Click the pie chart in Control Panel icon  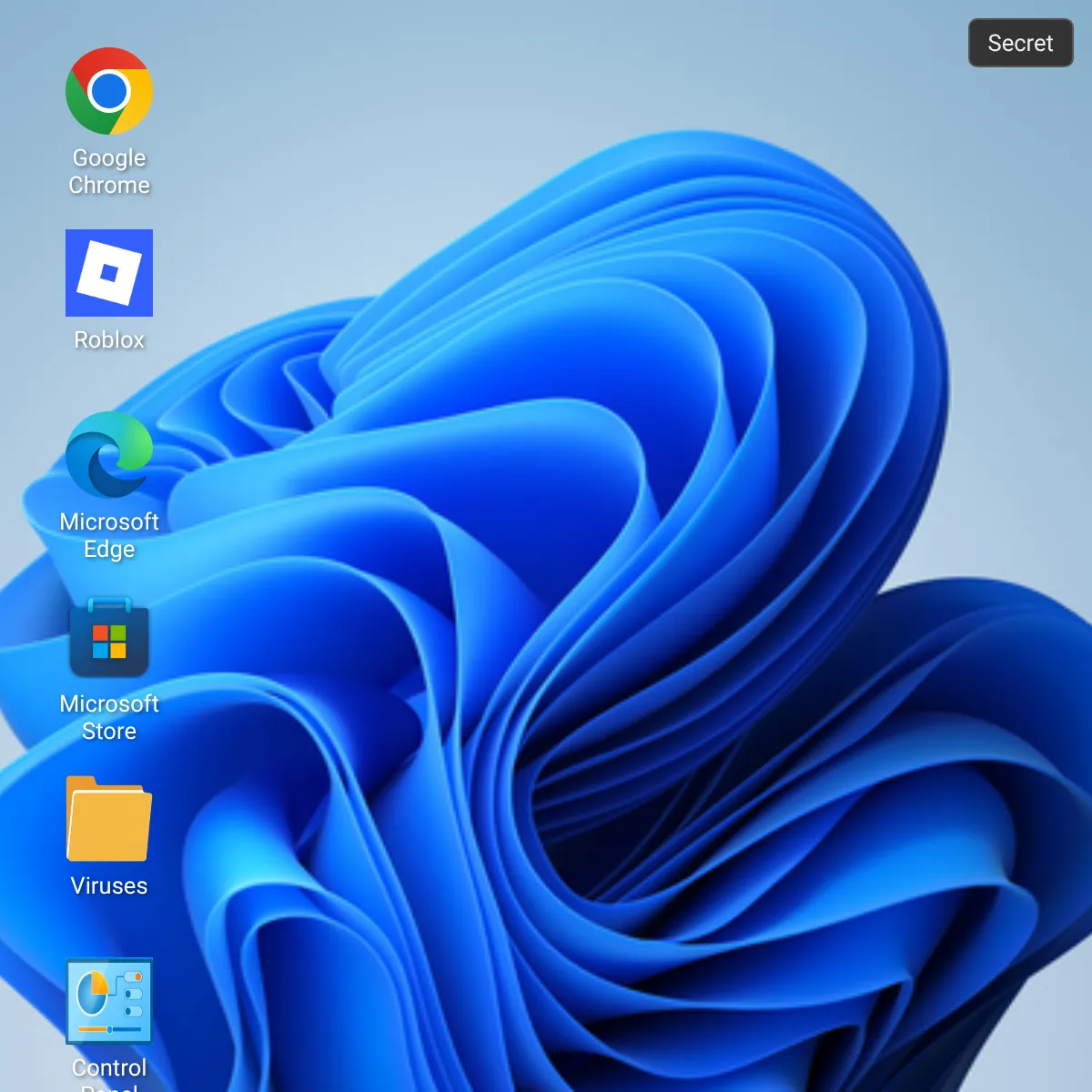pos(92,993)
